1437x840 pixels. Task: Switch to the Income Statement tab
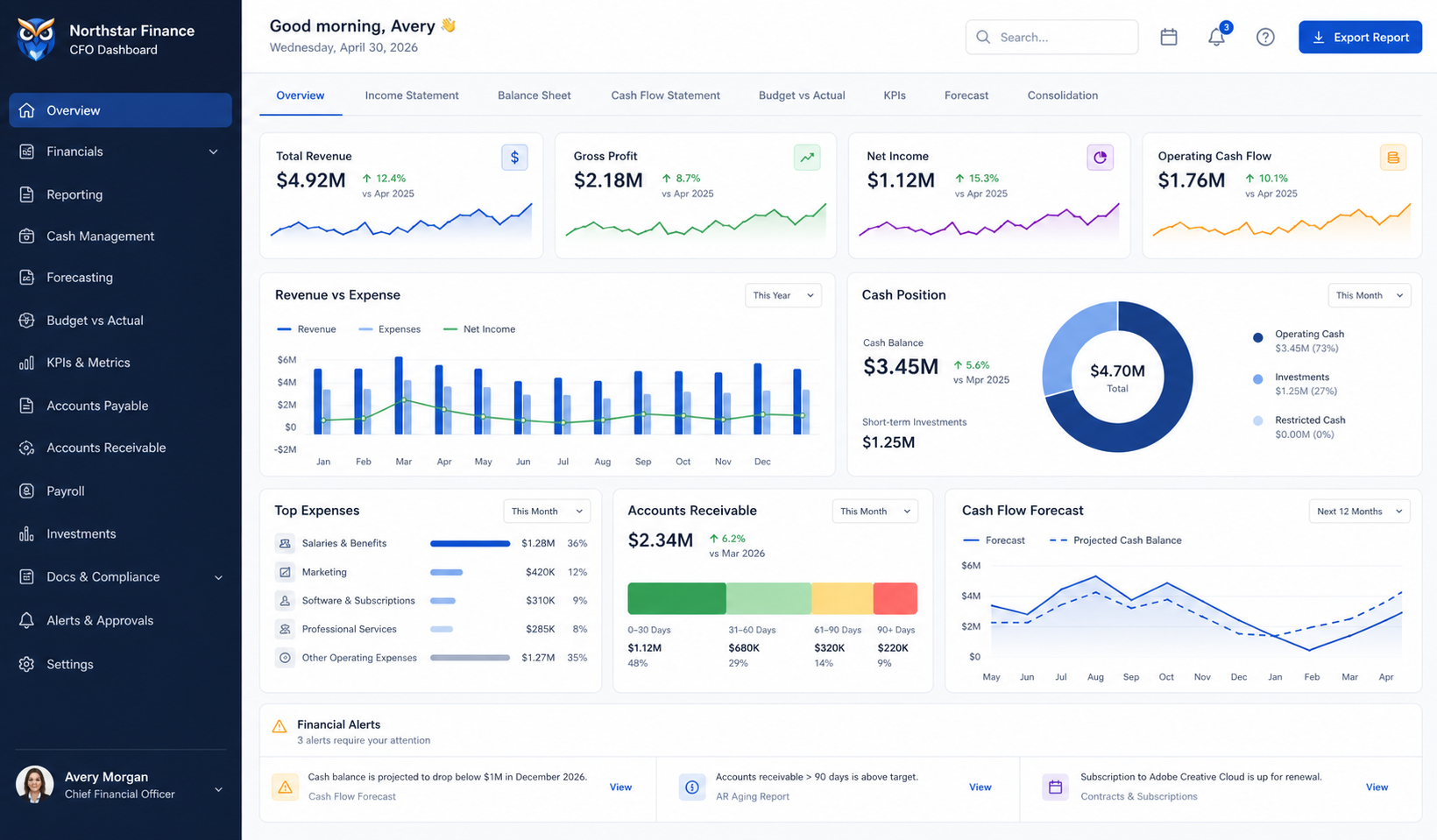pyautogui.click(x=412, y=95)
